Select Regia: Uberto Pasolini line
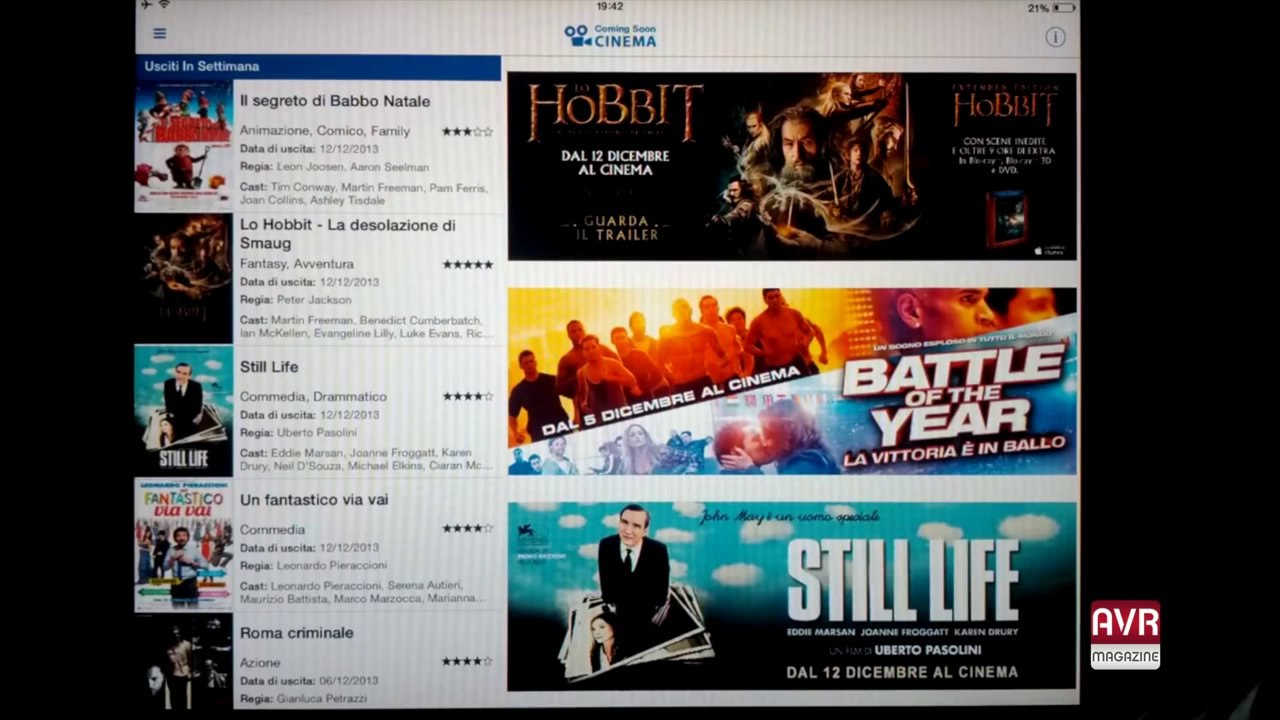This screenshot has height=720, width=1280. click(298, 432)
